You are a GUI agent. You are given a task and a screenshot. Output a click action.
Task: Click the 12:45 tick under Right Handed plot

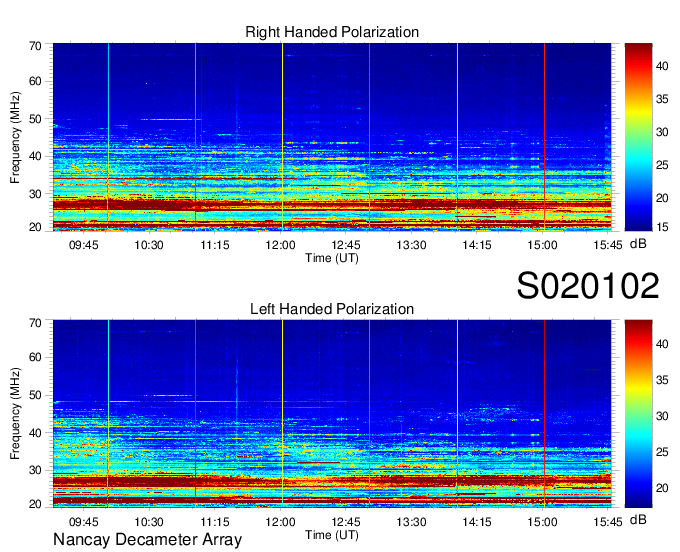(346, 245)
